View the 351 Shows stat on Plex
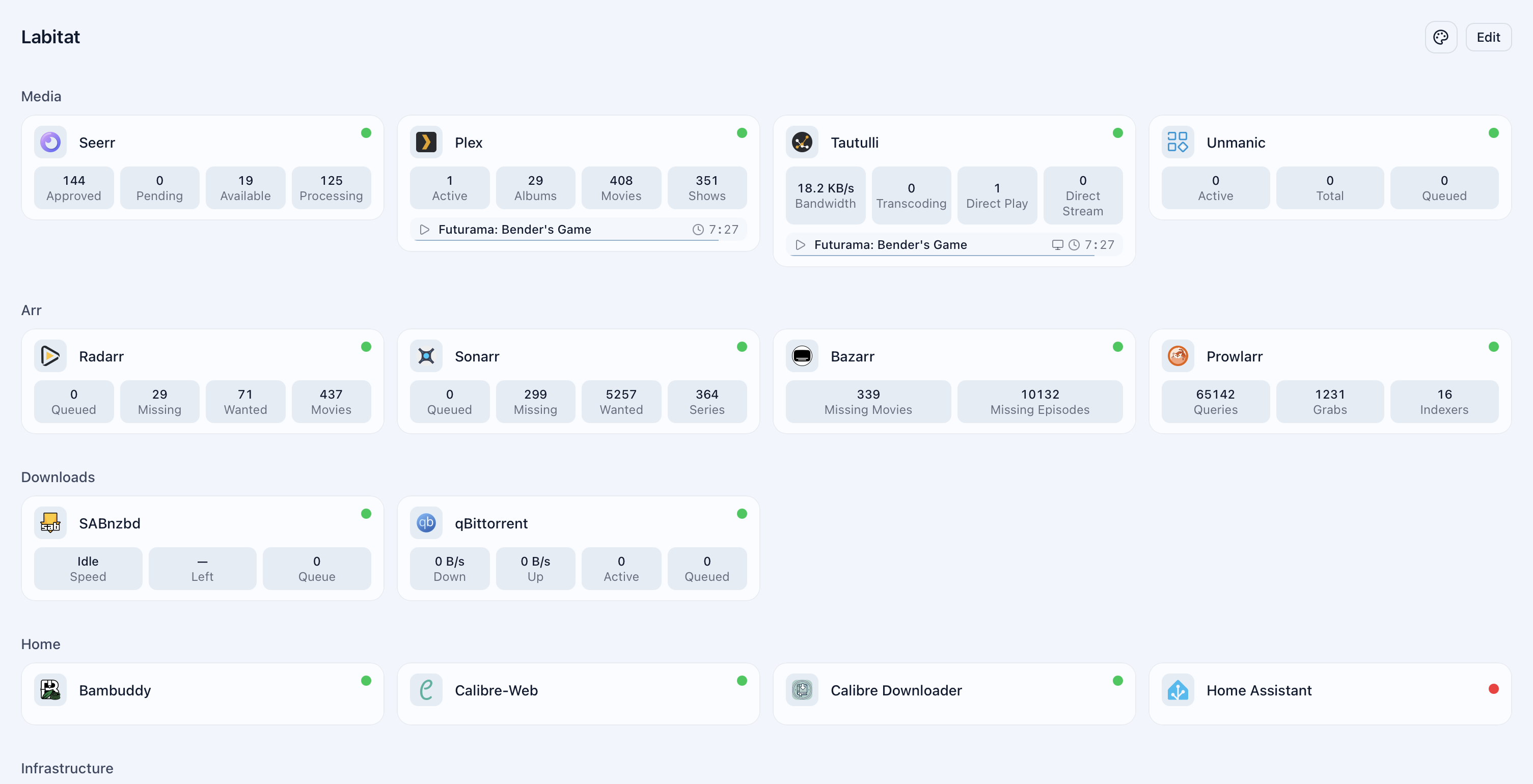Image resolution: width=1533 pixels, height=784 pixels. point(707,187)
